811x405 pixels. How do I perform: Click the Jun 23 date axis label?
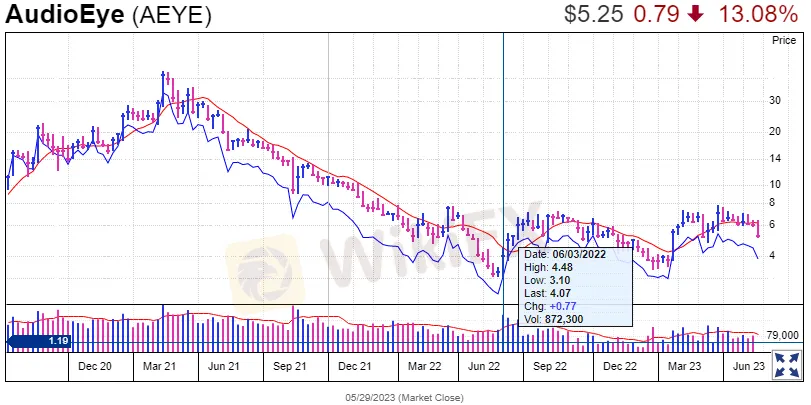pyautogui.click(x=748, y=366)
